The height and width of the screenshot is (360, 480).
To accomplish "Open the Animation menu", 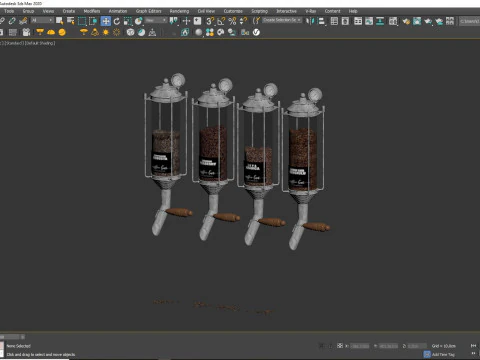I will click(118, 11).
